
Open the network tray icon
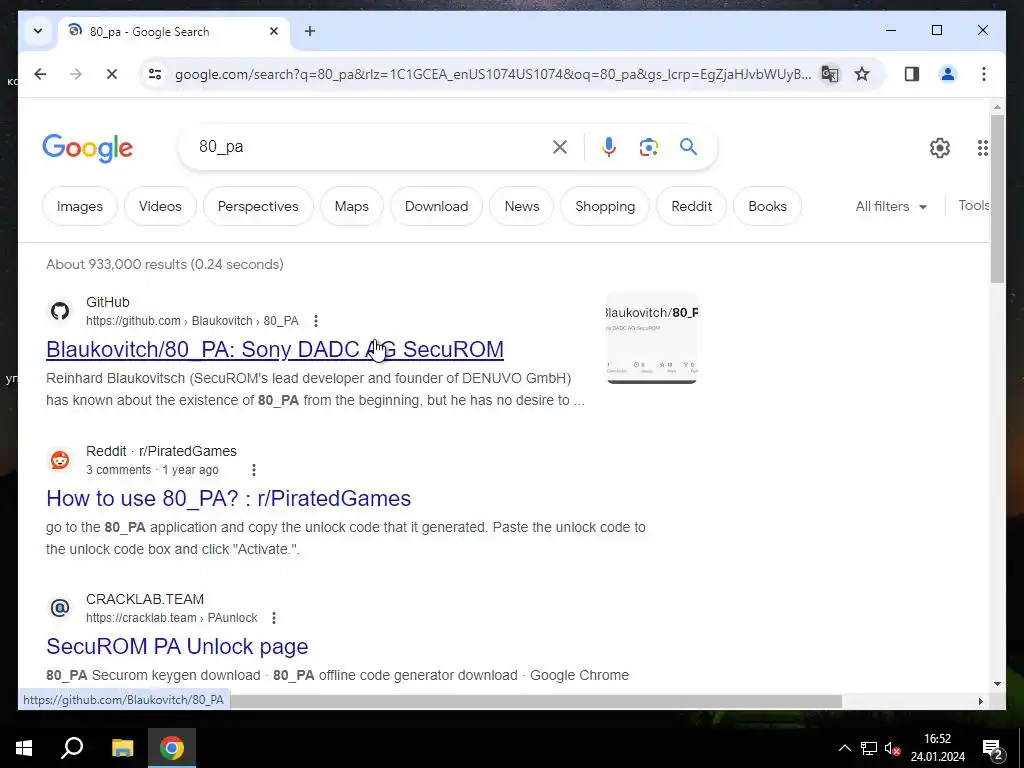pos(869,748)
